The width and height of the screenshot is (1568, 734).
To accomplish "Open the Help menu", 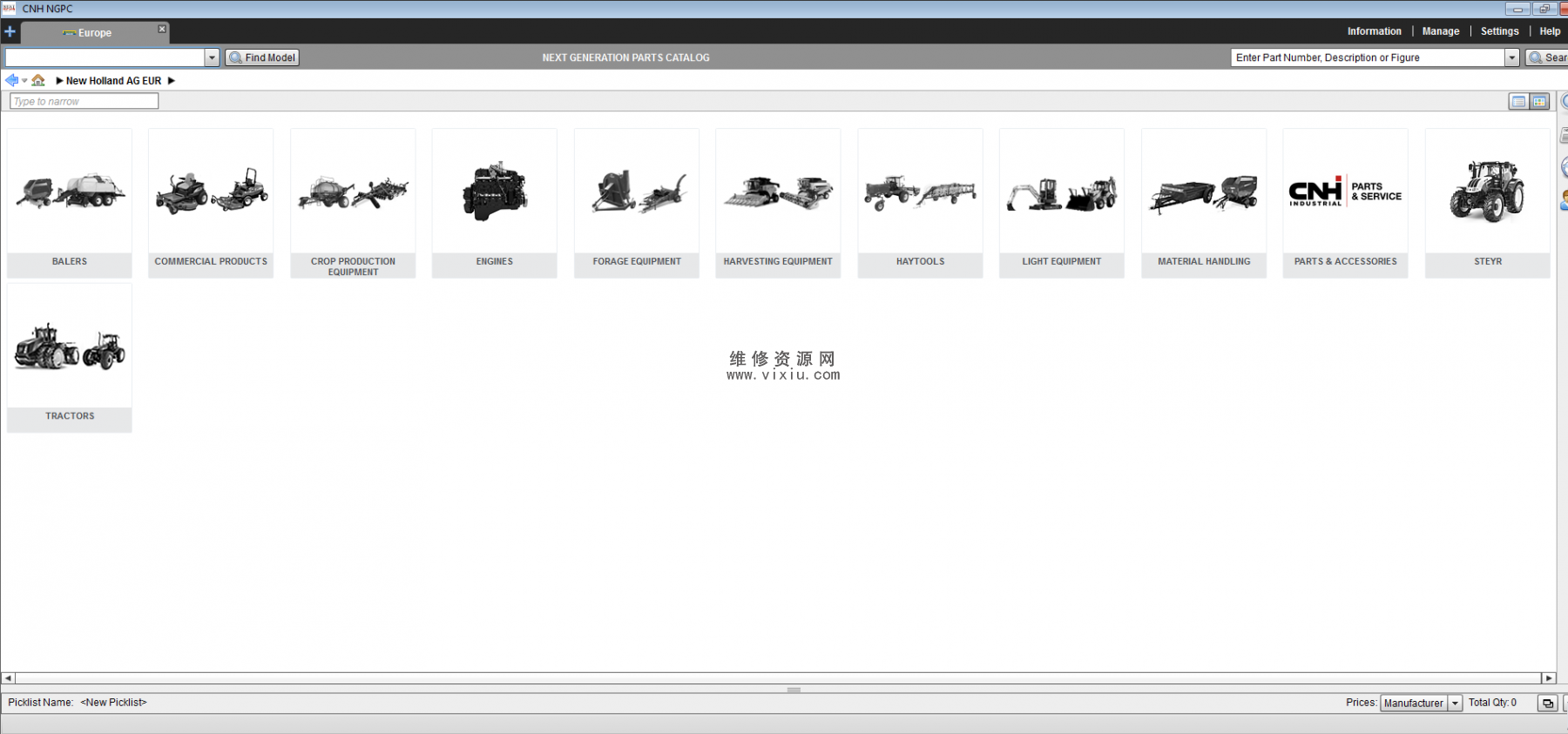I will pyautogui.click(x=1550, y=31).
